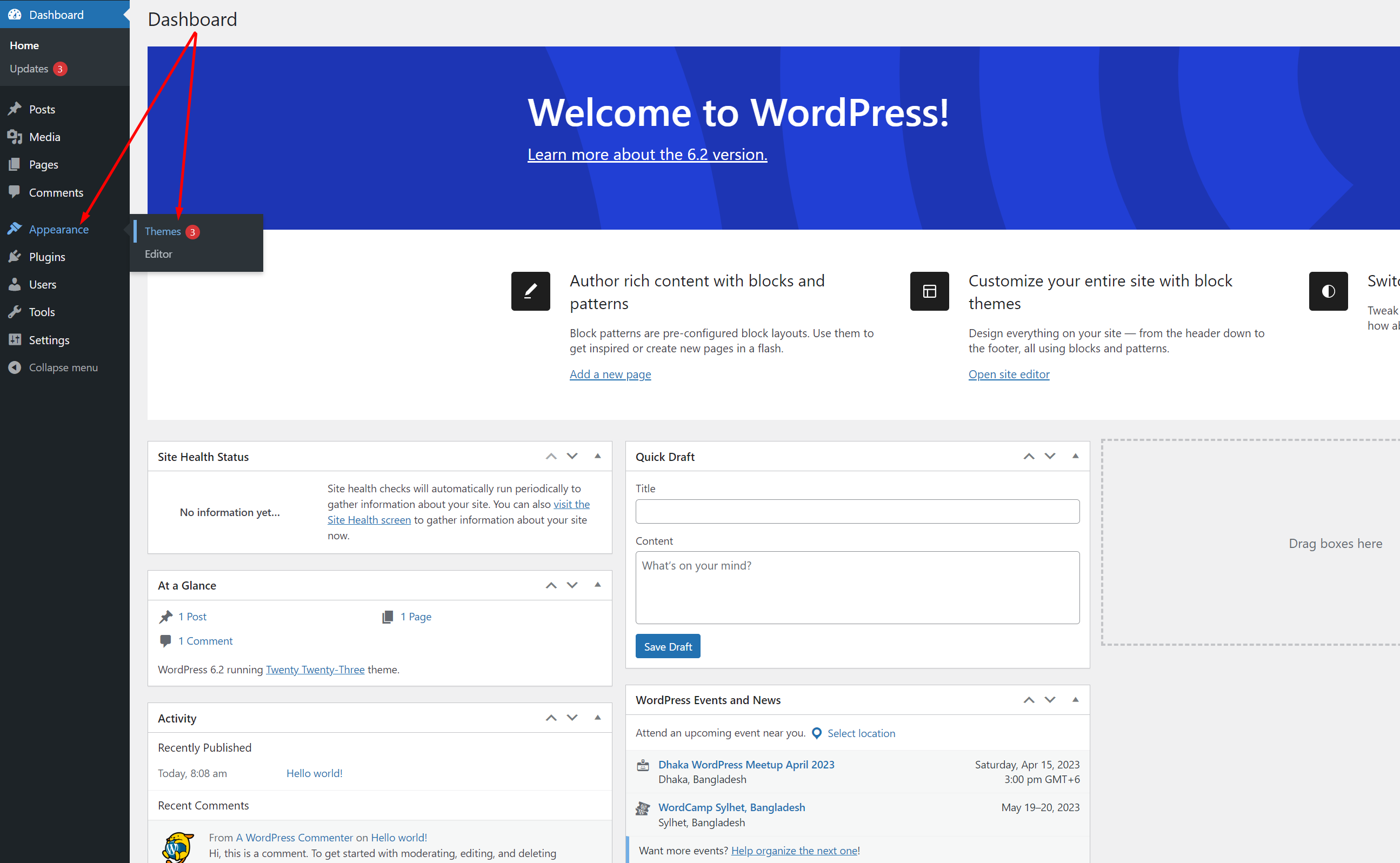Viewport: 1400px width, 863px height.
Task: Select the Appearance paintbrush icon
Action: [x=15, y=229]
